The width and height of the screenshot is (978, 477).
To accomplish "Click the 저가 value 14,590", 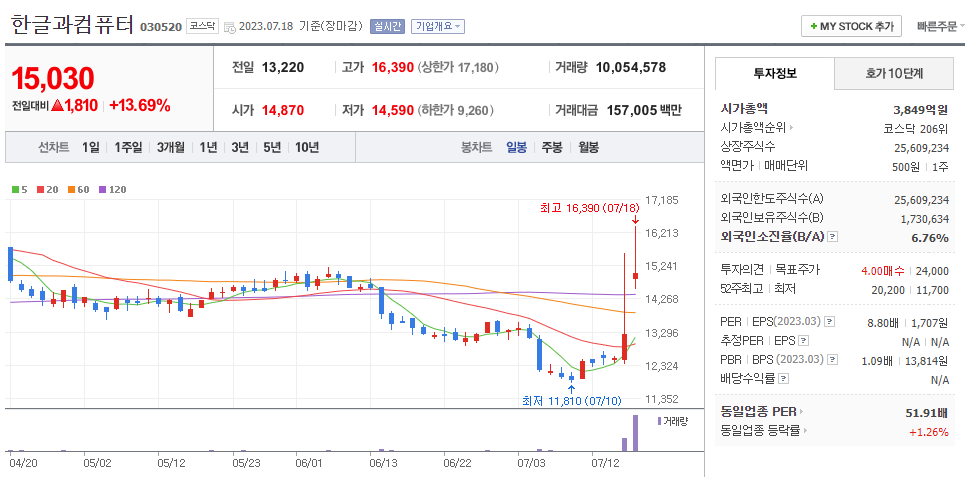I will click(x=393, y=110).
